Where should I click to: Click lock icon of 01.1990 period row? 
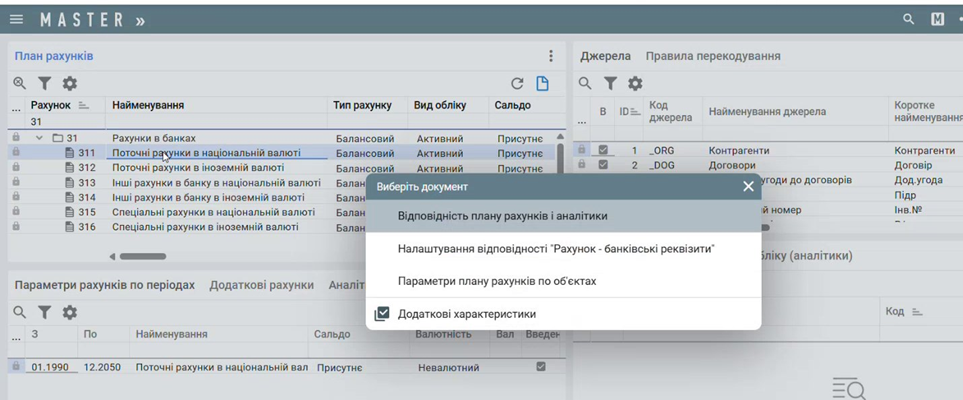16,366
